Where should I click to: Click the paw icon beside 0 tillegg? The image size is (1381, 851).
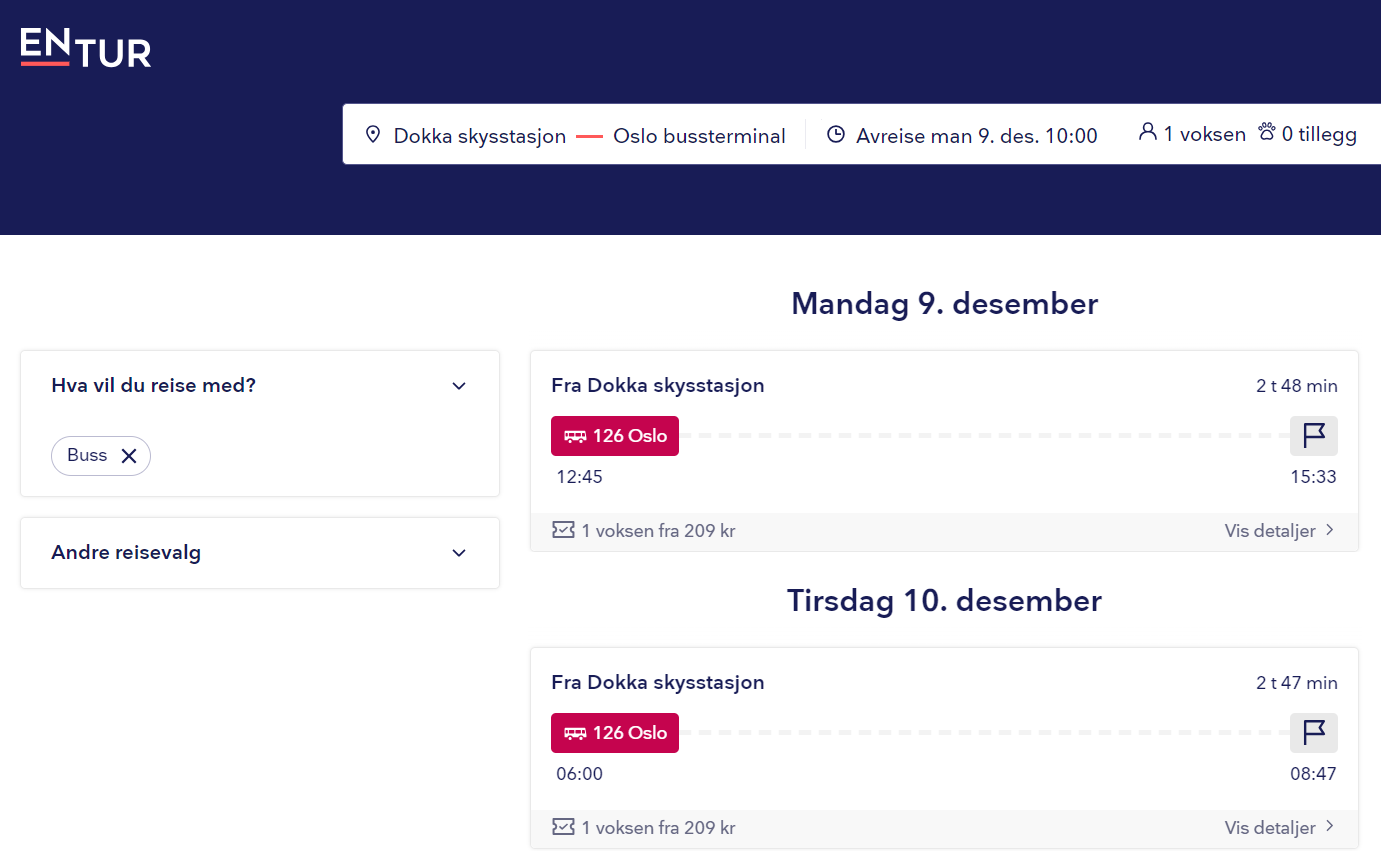(x=1267, y=132)
